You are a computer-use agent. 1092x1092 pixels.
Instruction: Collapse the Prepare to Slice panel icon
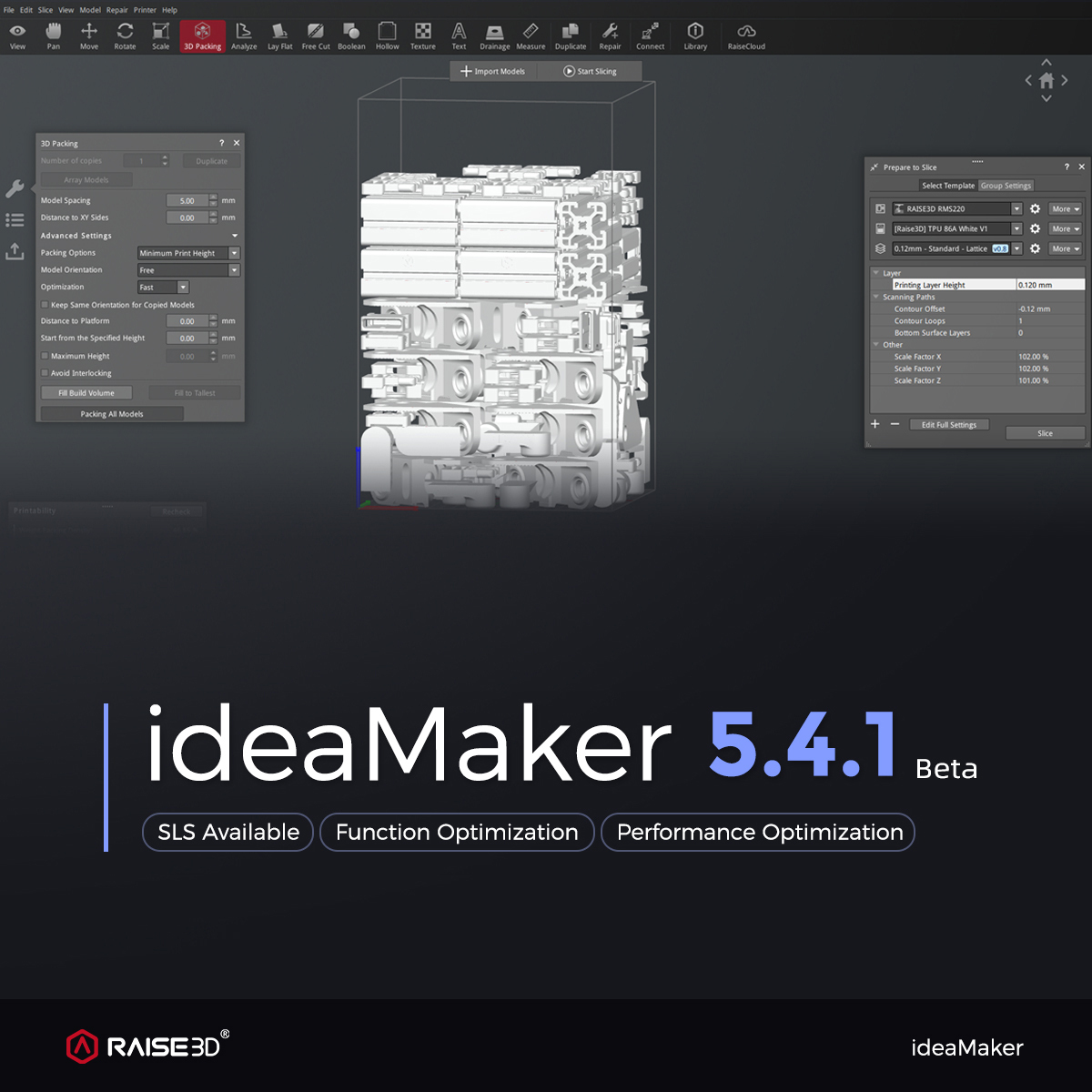(874, 167)
